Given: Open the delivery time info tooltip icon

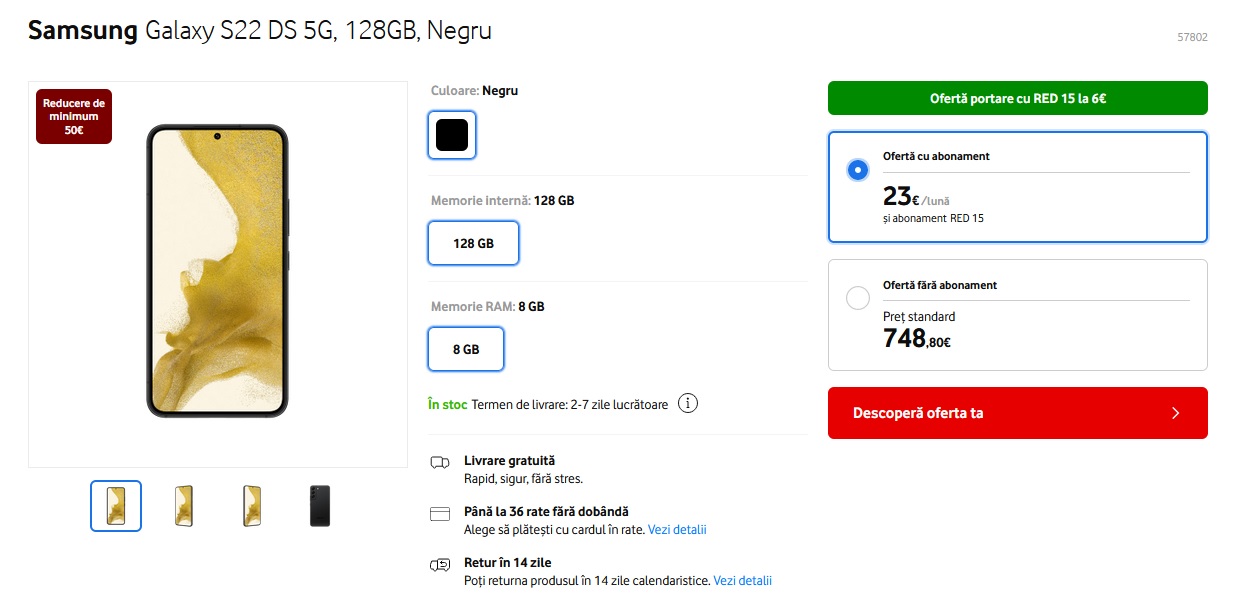Looking at the screenshot, I should [x=687, y=403].
